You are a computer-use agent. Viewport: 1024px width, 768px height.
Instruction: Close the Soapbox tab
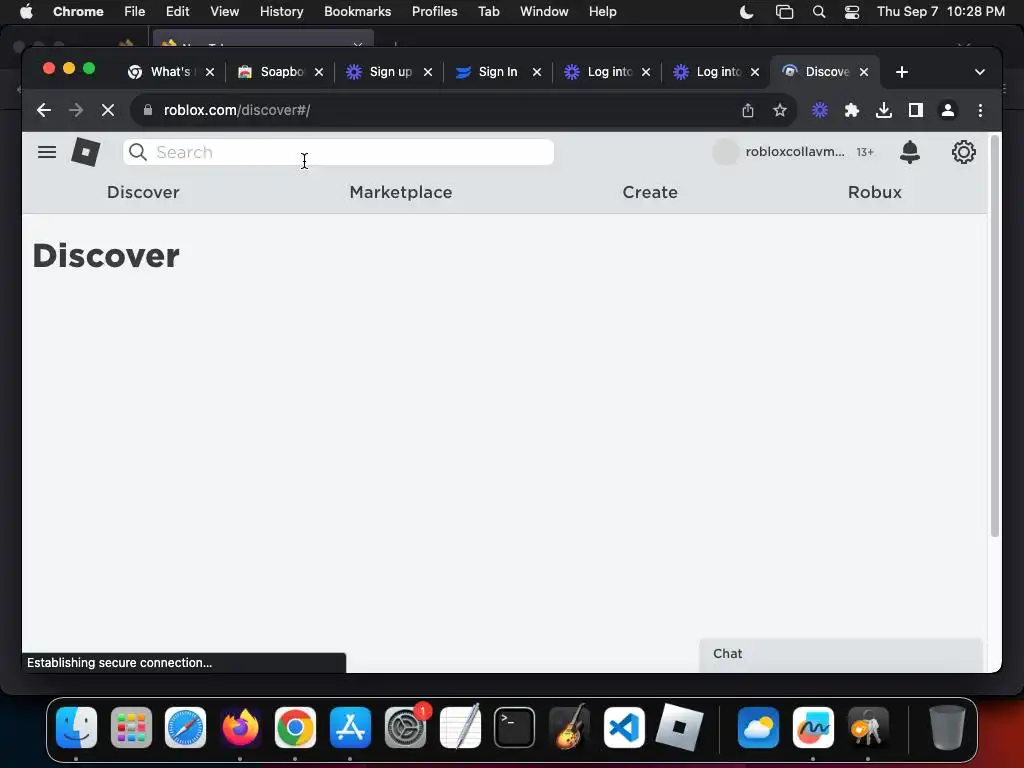tap(319, 72)
